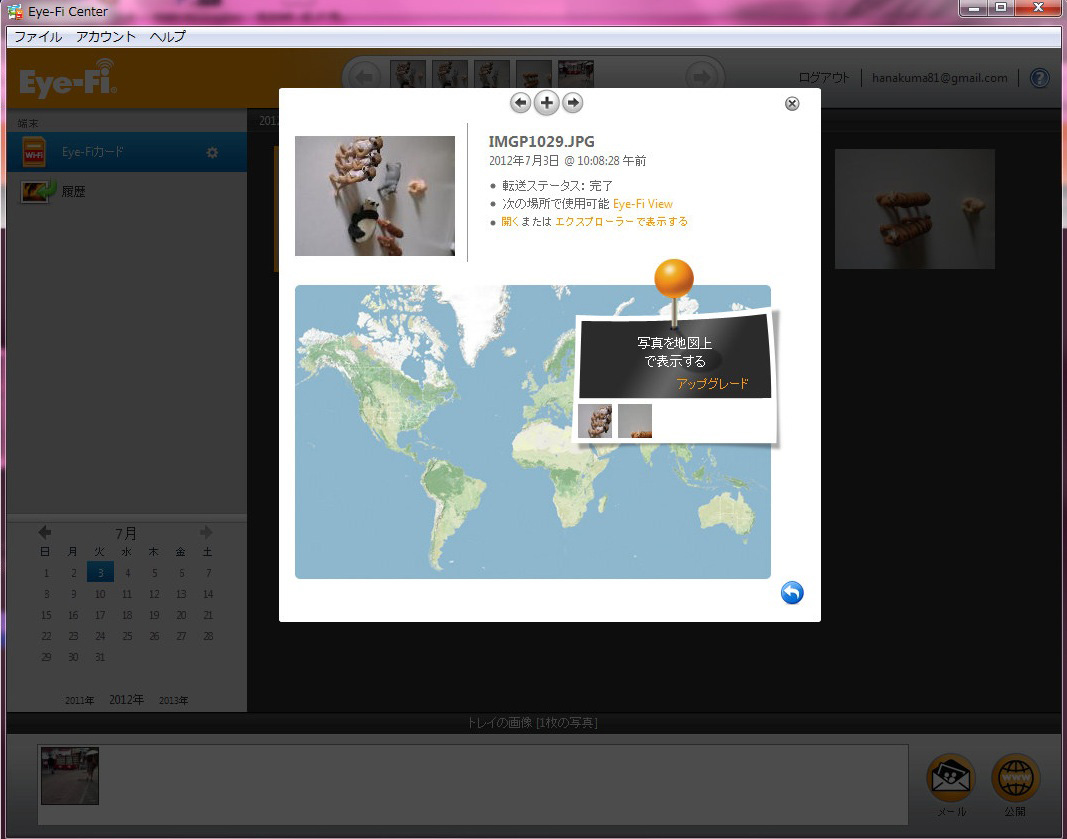Close the photo detail dialog
Screen dimensions: 1067x839
tap(792, 104)
